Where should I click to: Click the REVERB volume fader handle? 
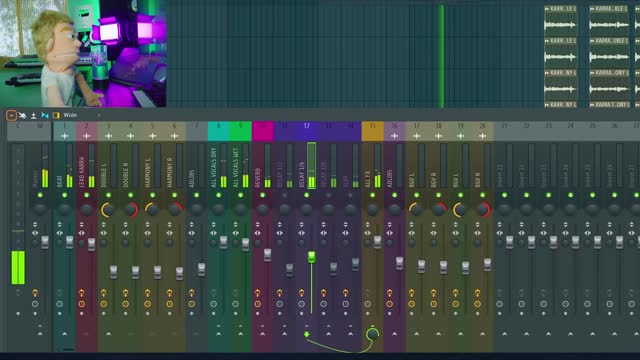click(267, 255)
